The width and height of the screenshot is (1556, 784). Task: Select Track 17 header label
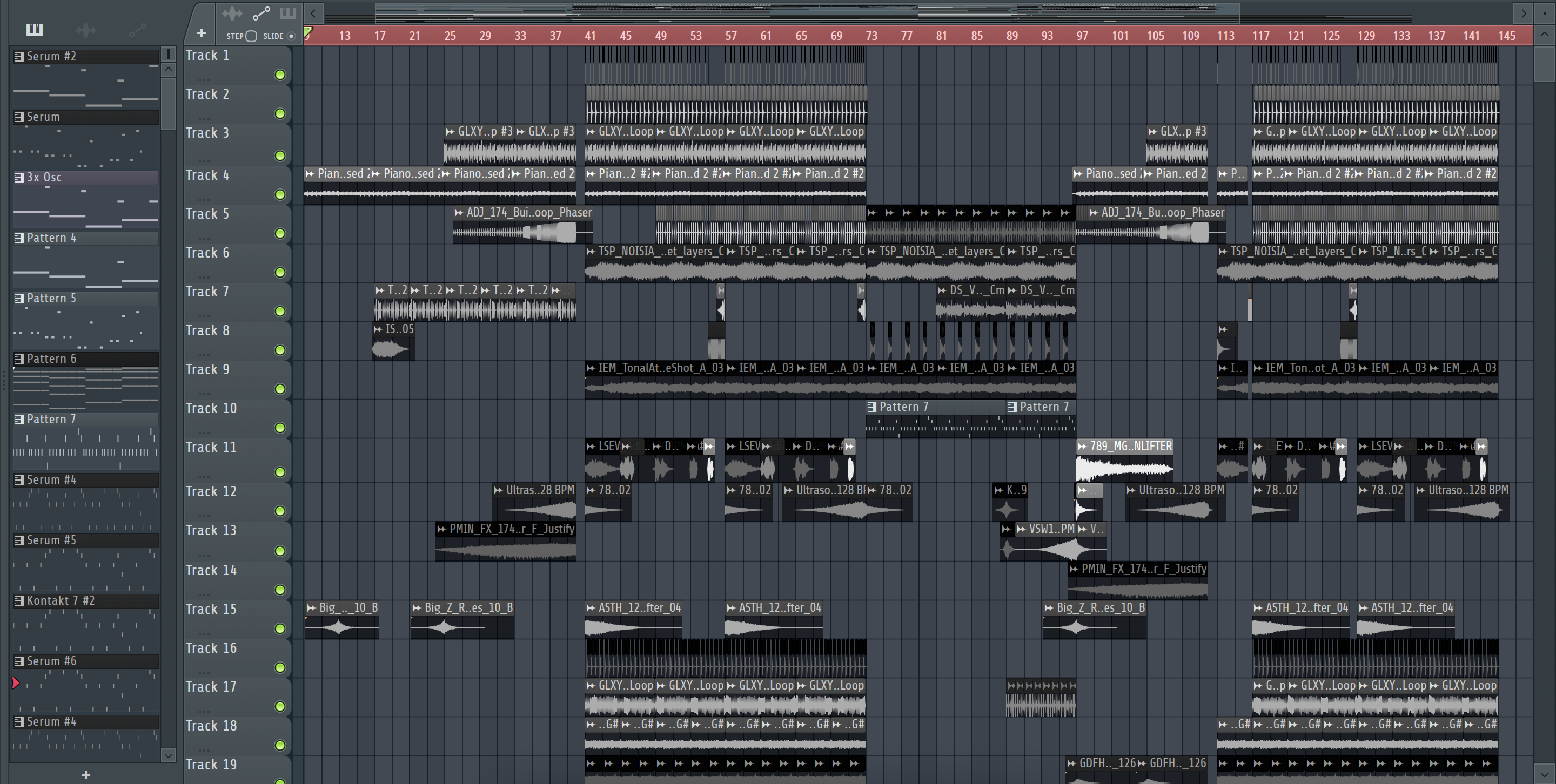click(x=211, y=687)
